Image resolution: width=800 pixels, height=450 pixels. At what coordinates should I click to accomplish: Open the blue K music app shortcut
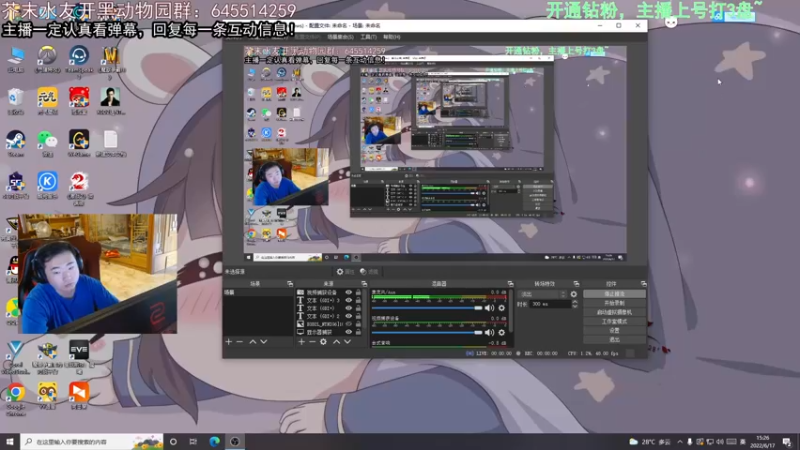pyautogui.click(x=47, y=184)
